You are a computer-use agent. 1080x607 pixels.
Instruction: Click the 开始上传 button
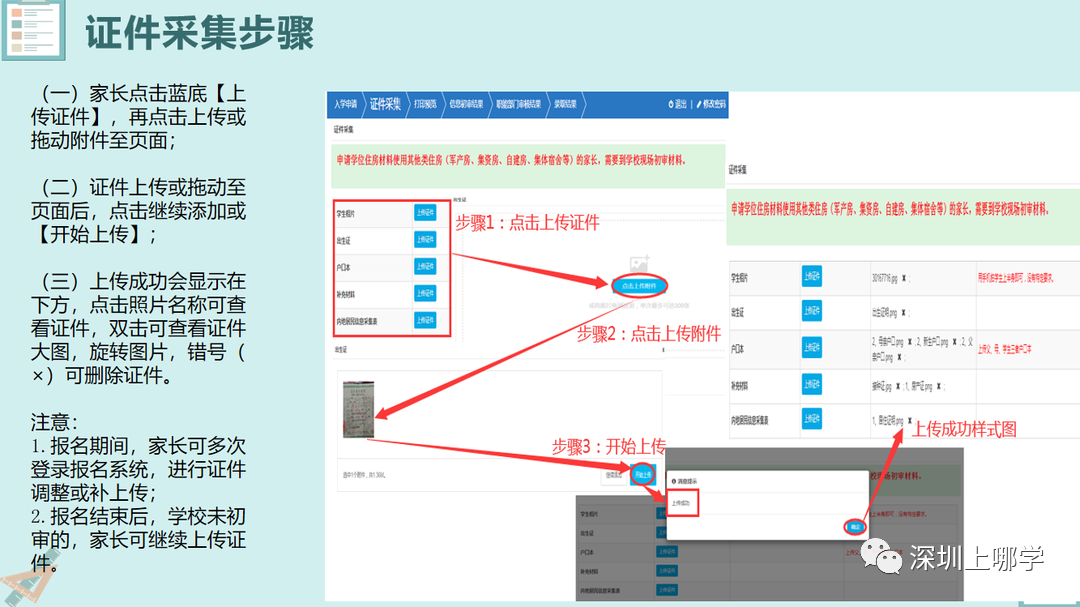pos(642,474)
